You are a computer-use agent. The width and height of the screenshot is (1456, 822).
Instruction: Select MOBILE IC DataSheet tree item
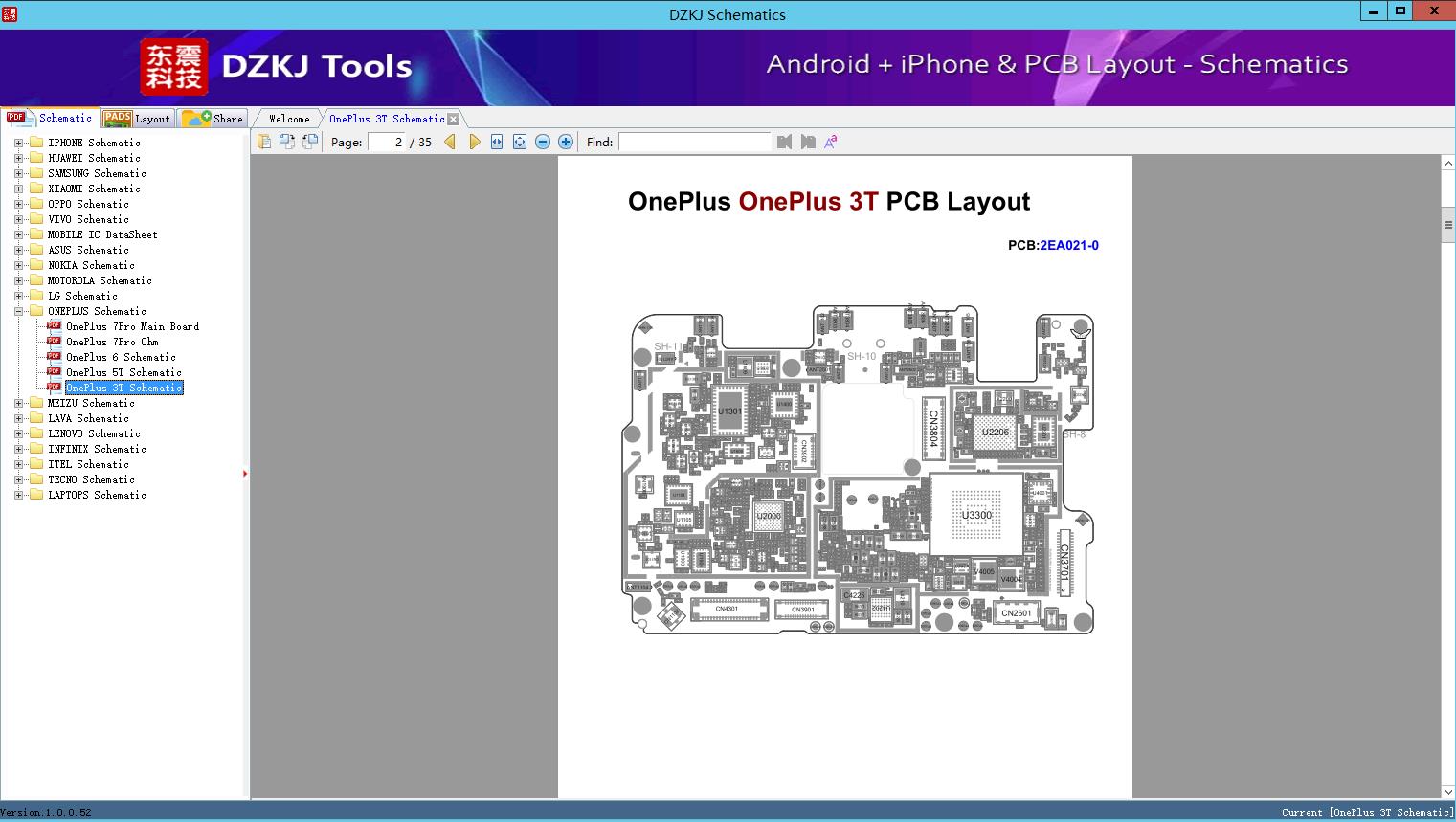pos(102,234)
